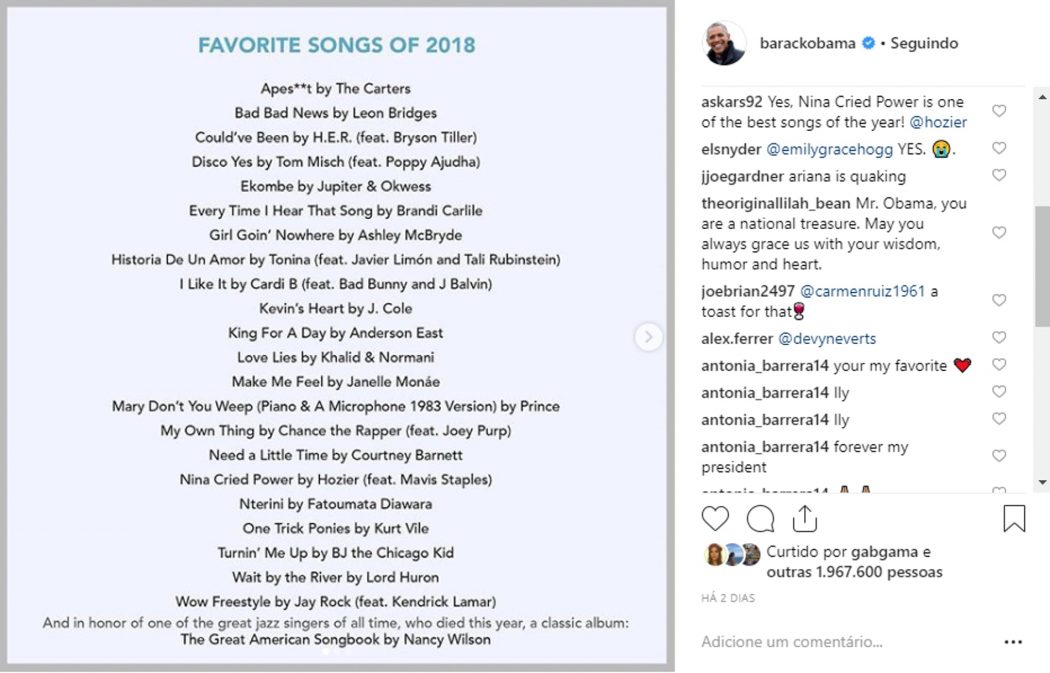Image resolution: width=1050 pixels, height=673 pixels.
Task: Open the @hozier mention link
Action: (x=938, y=122)
